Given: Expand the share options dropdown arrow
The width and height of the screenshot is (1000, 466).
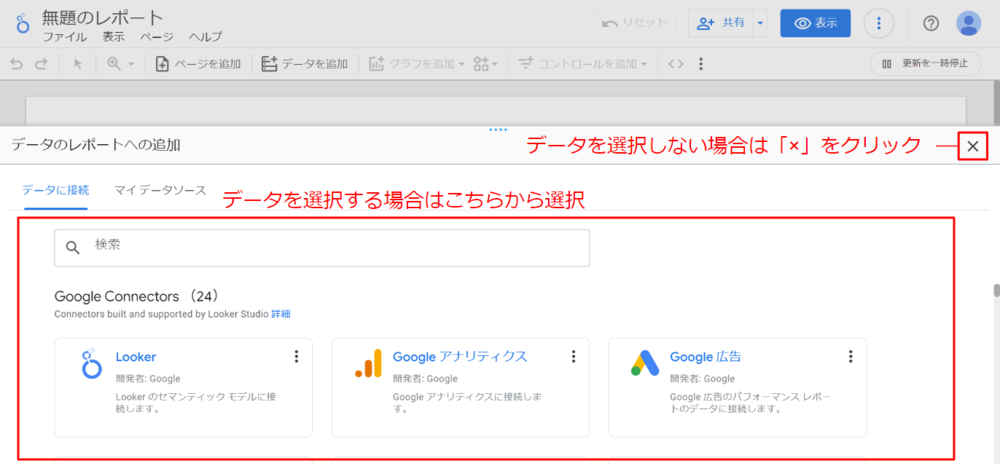Looking at the screenshot, I should [x=760, y=23].
